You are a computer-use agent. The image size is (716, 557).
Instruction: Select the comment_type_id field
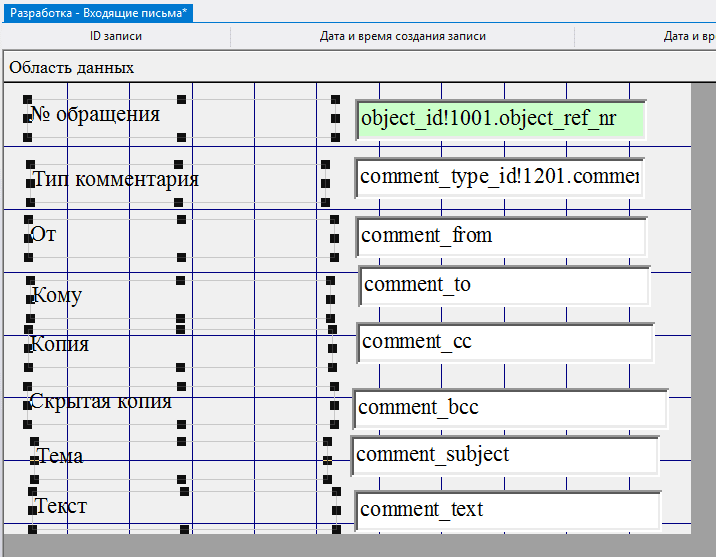499,177
